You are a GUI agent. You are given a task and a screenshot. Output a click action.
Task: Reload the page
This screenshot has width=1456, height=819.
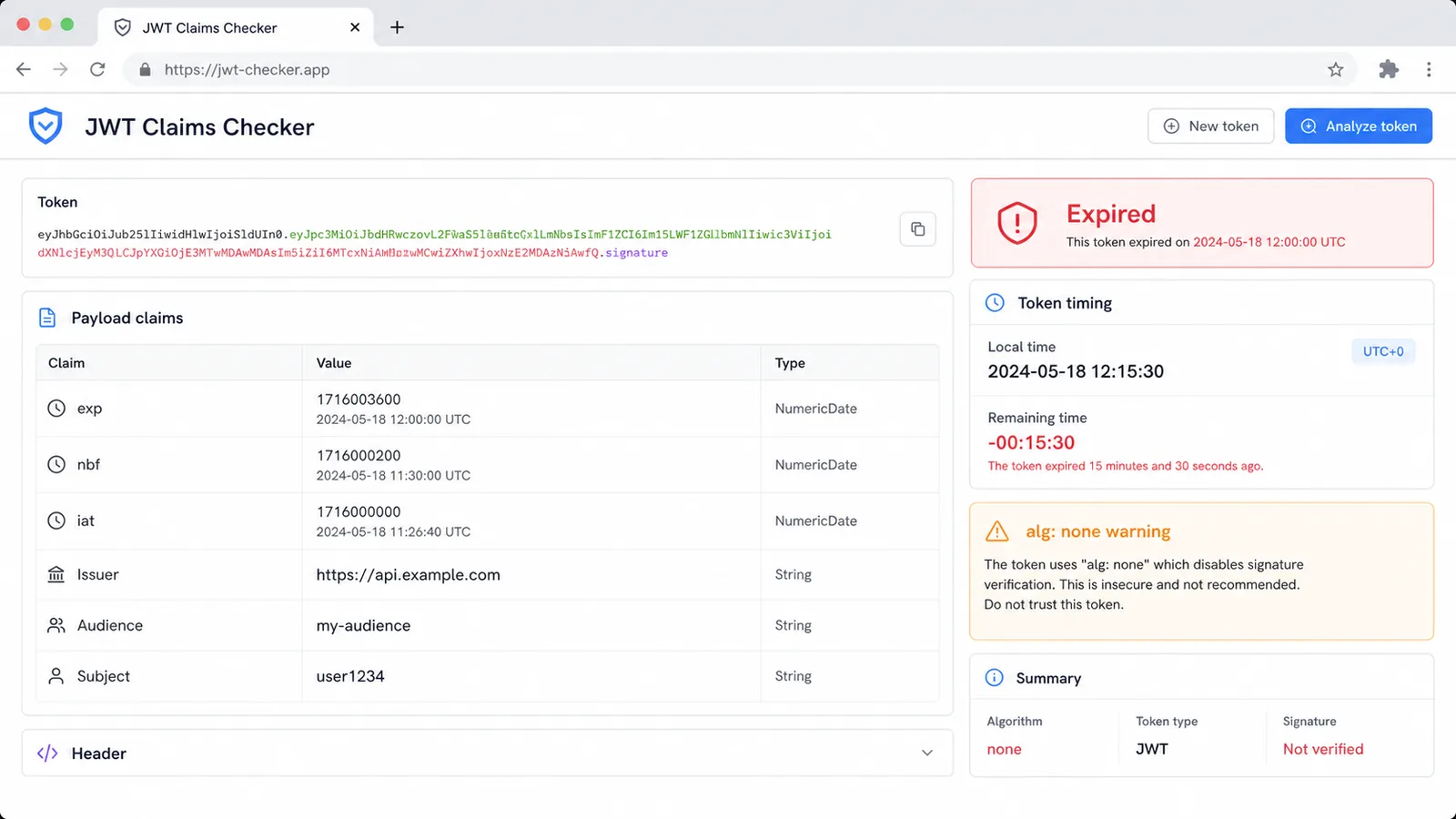97,69
